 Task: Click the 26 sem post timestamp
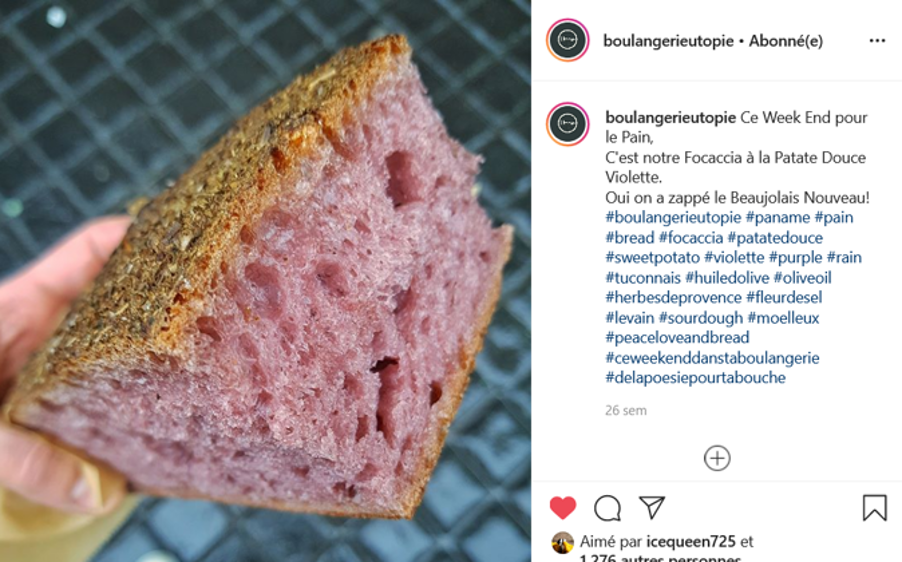point(626,410)
